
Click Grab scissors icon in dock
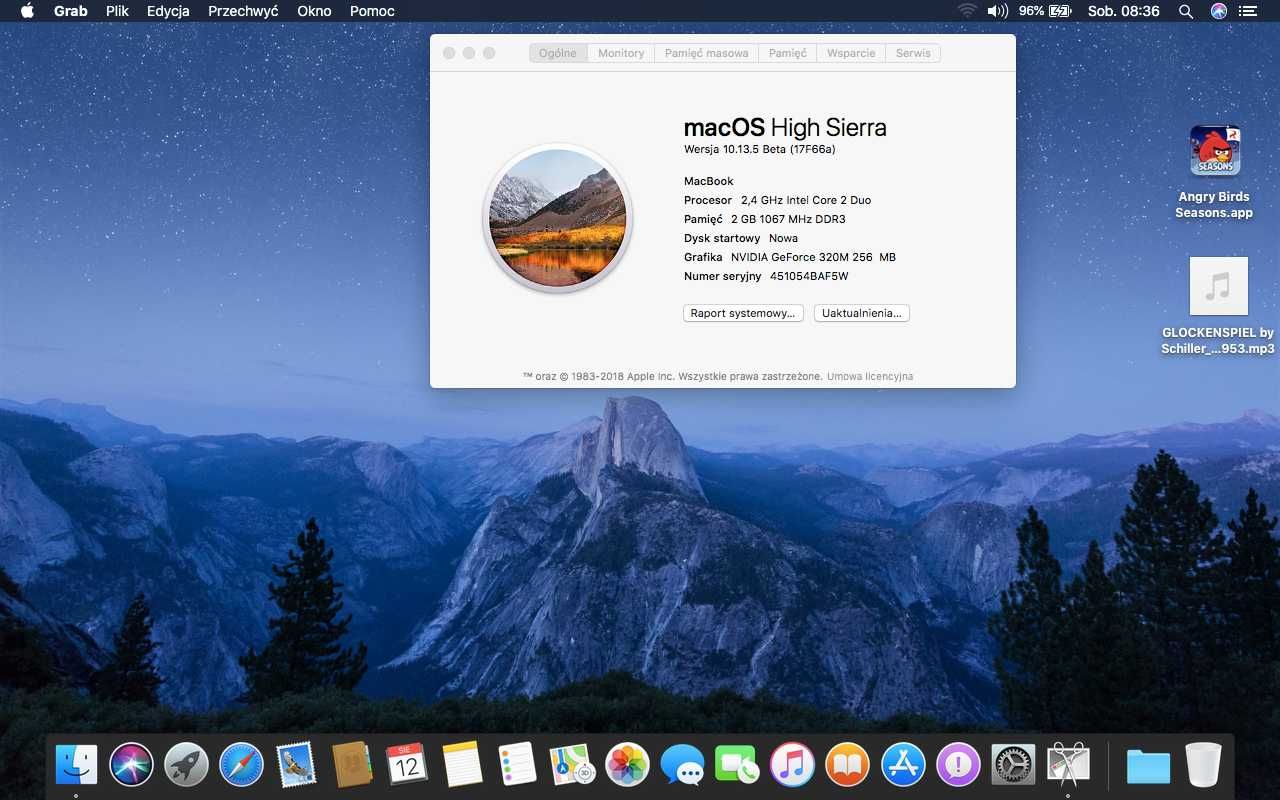click(1068, 765)
